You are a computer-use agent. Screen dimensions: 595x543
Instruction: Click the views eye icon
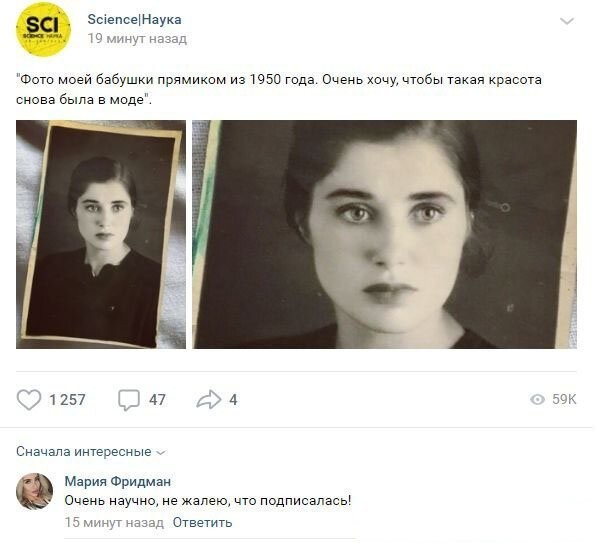[537, 399]
